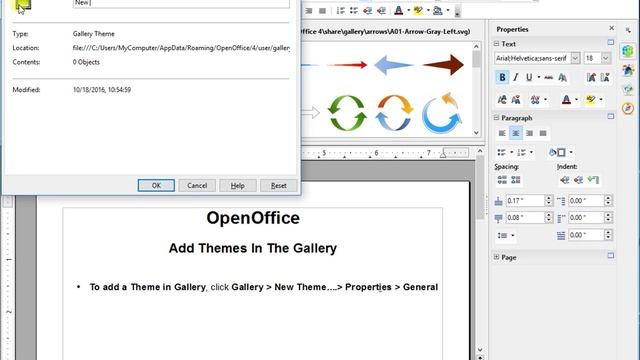This screenshot has height=360, width=640.
Task: Open Gallery sidebar tab
Action: (628, 89)
